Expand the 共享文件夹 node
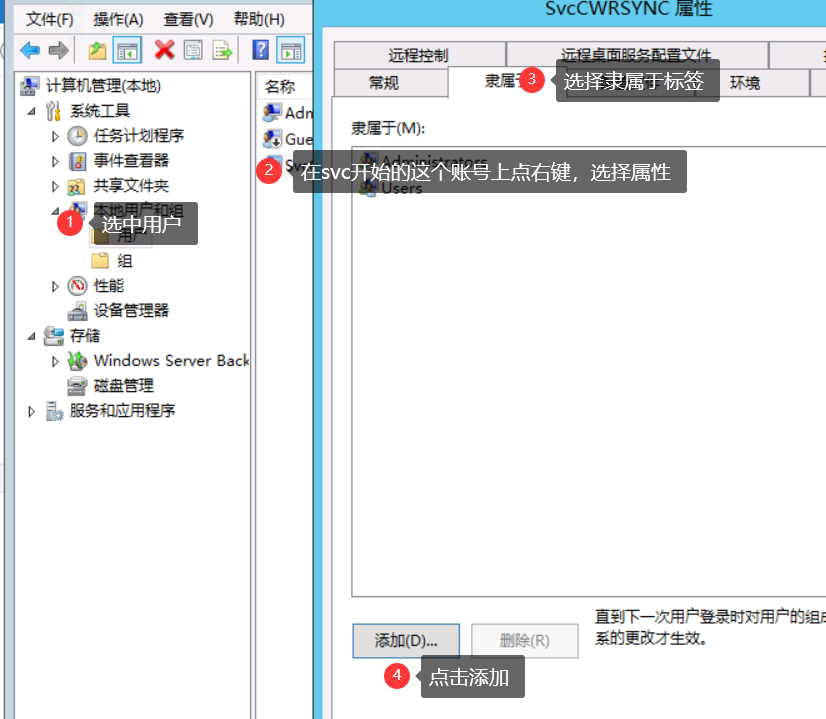 coord(55,186)
